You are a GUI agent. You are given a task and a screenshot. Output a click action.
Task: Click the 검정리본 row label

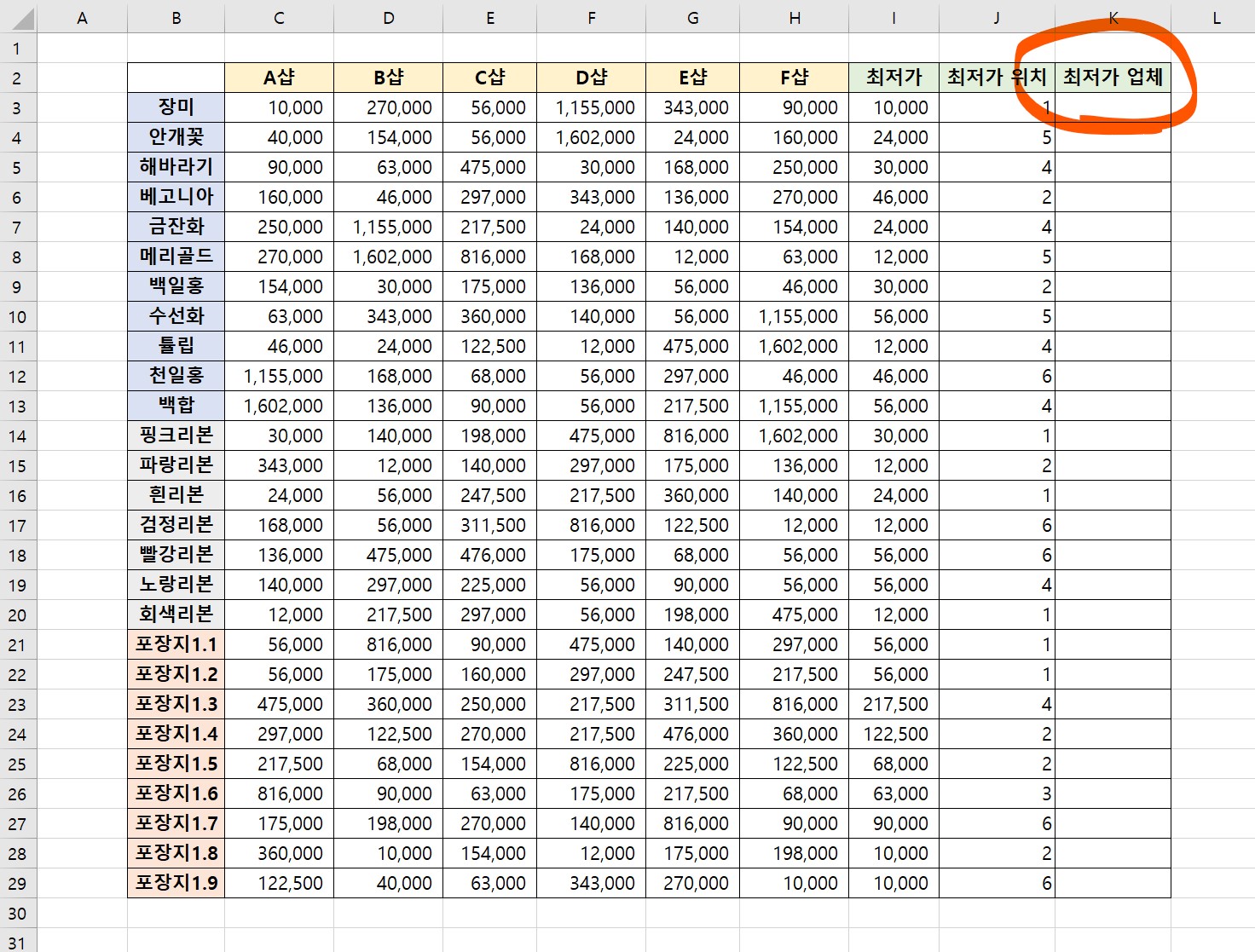point(176,525)
